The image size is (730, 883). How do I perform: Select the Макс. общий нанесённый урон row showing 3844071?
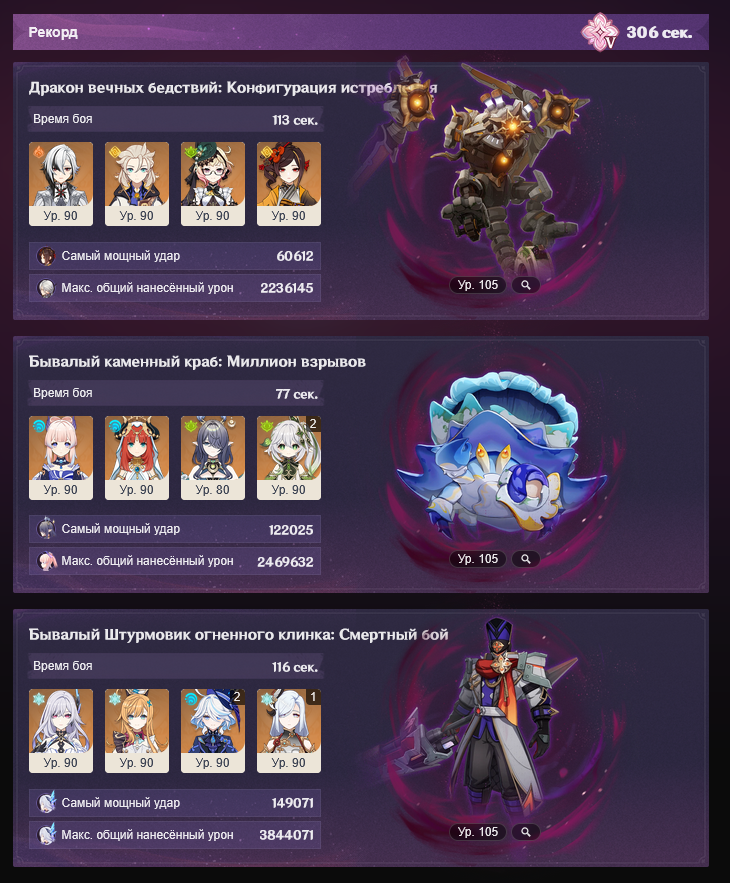click(x=175, y=835)
